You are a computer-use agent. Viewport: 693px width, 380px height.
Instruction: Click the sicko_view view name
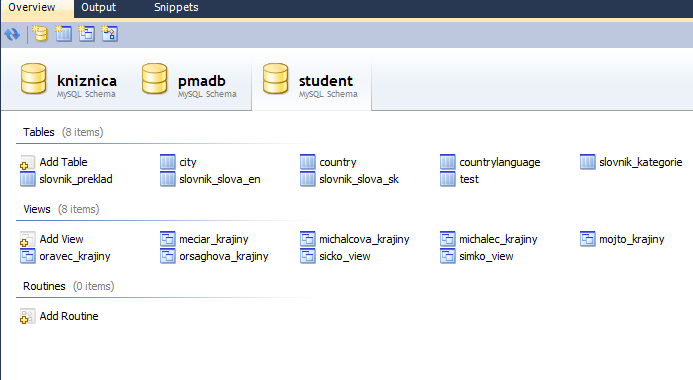click(345, 256)
